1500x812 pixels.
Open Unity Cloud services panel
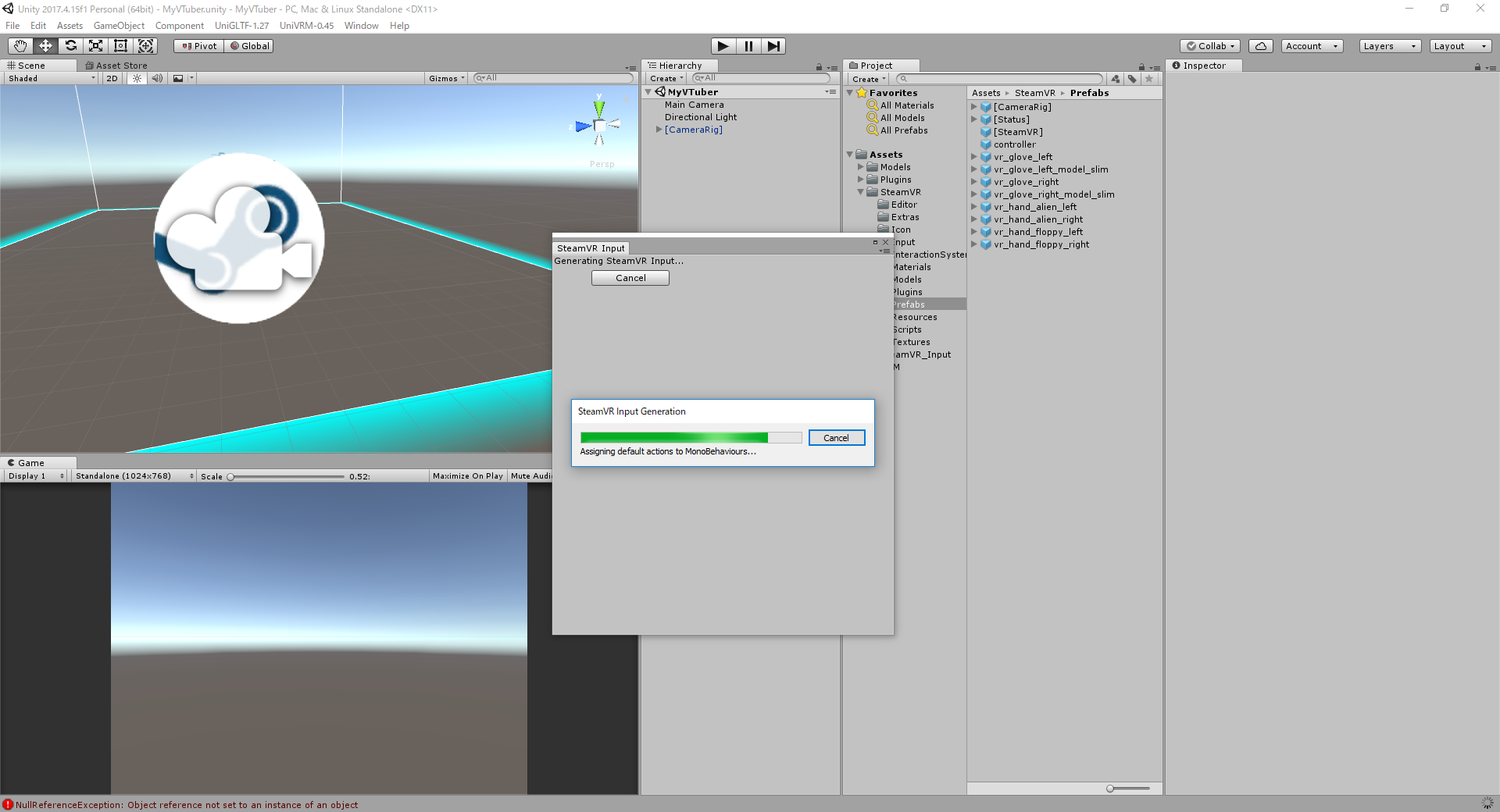(1260, 45)
